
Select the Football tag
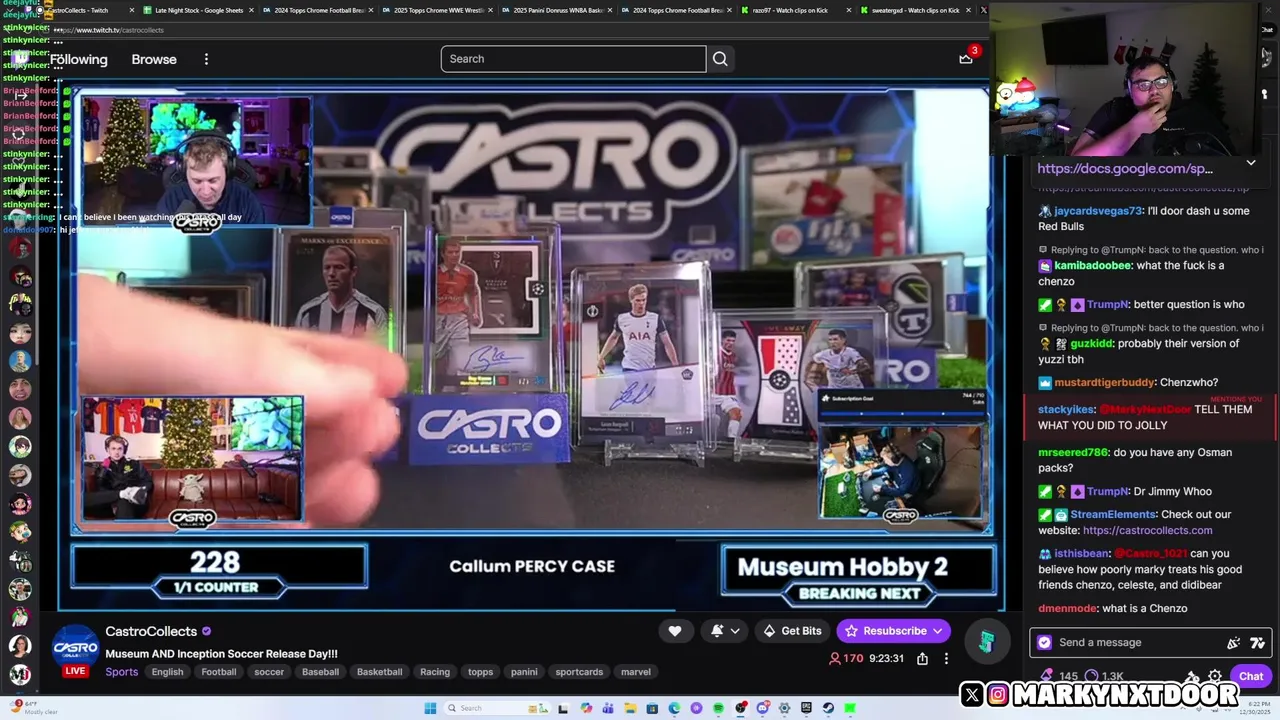click(218, 672)
